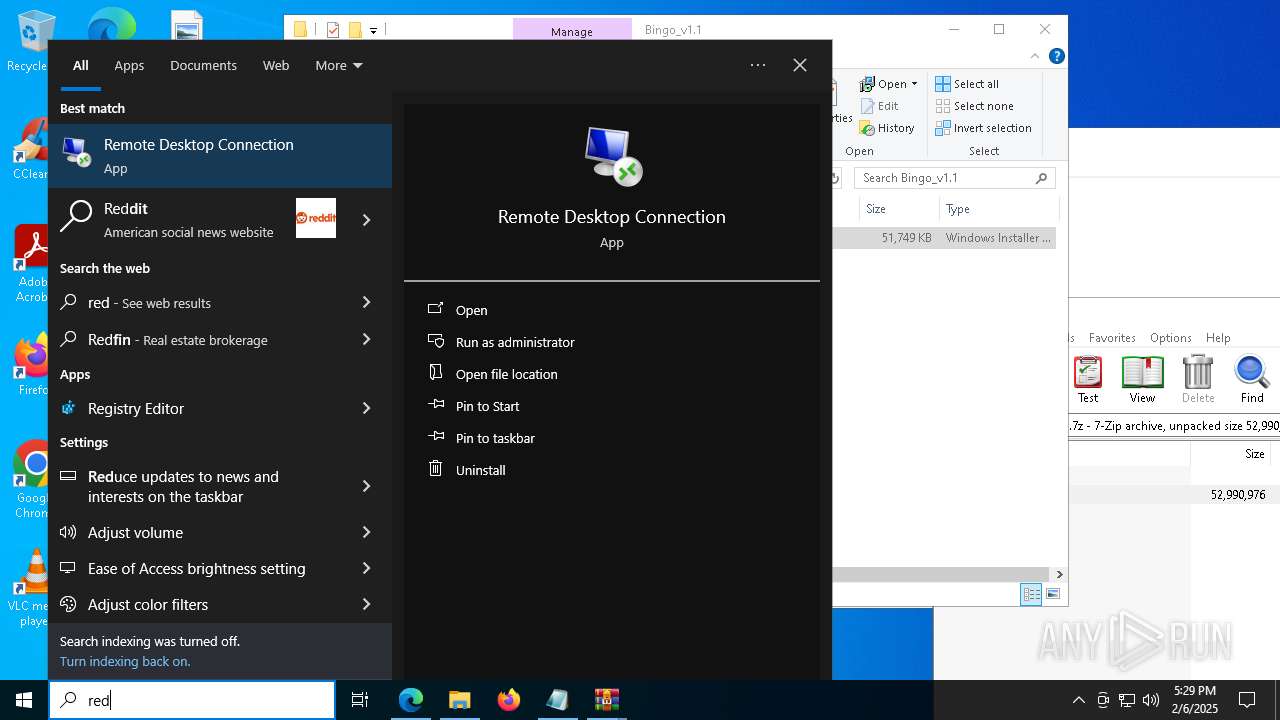Launch Microsoft Edge from the taskbar
The image size is (1280, 720).
[411, 700]
